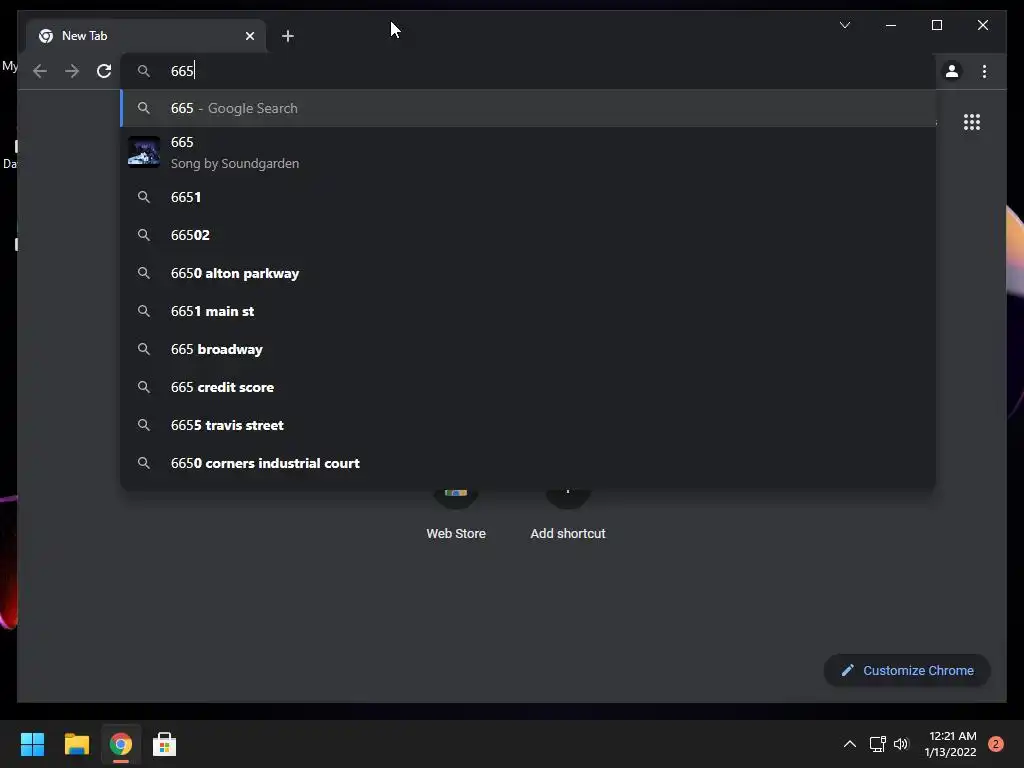Go forward with the right arrow icon
Viewport: 1024px width, 768px height.
tap(72, 71)
